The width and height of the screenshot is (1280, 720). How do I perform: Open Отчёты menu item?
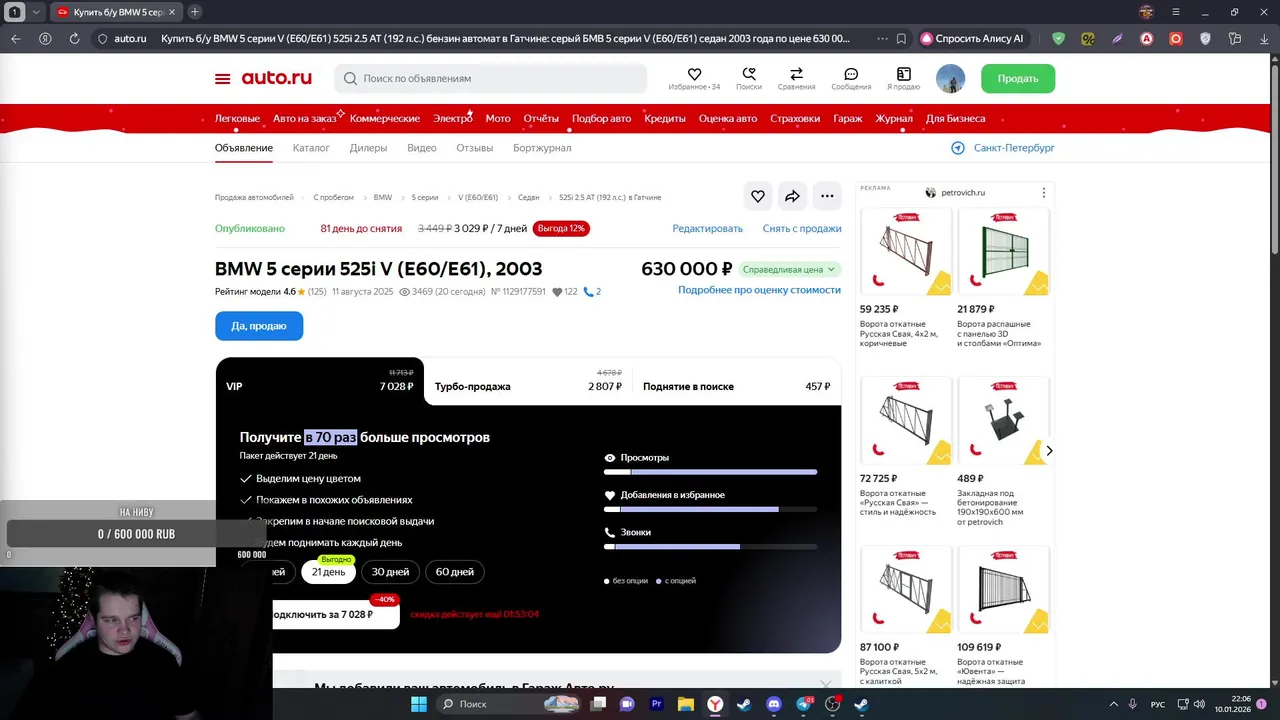[541, 118]
